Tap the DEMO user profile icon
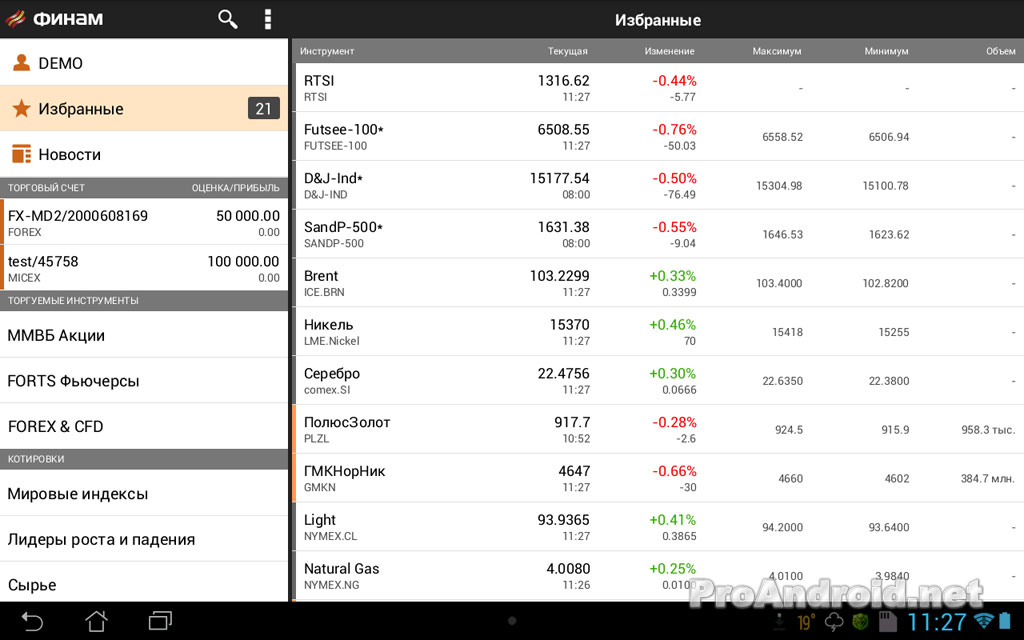The image size is (1024, 640). point(22,63)
